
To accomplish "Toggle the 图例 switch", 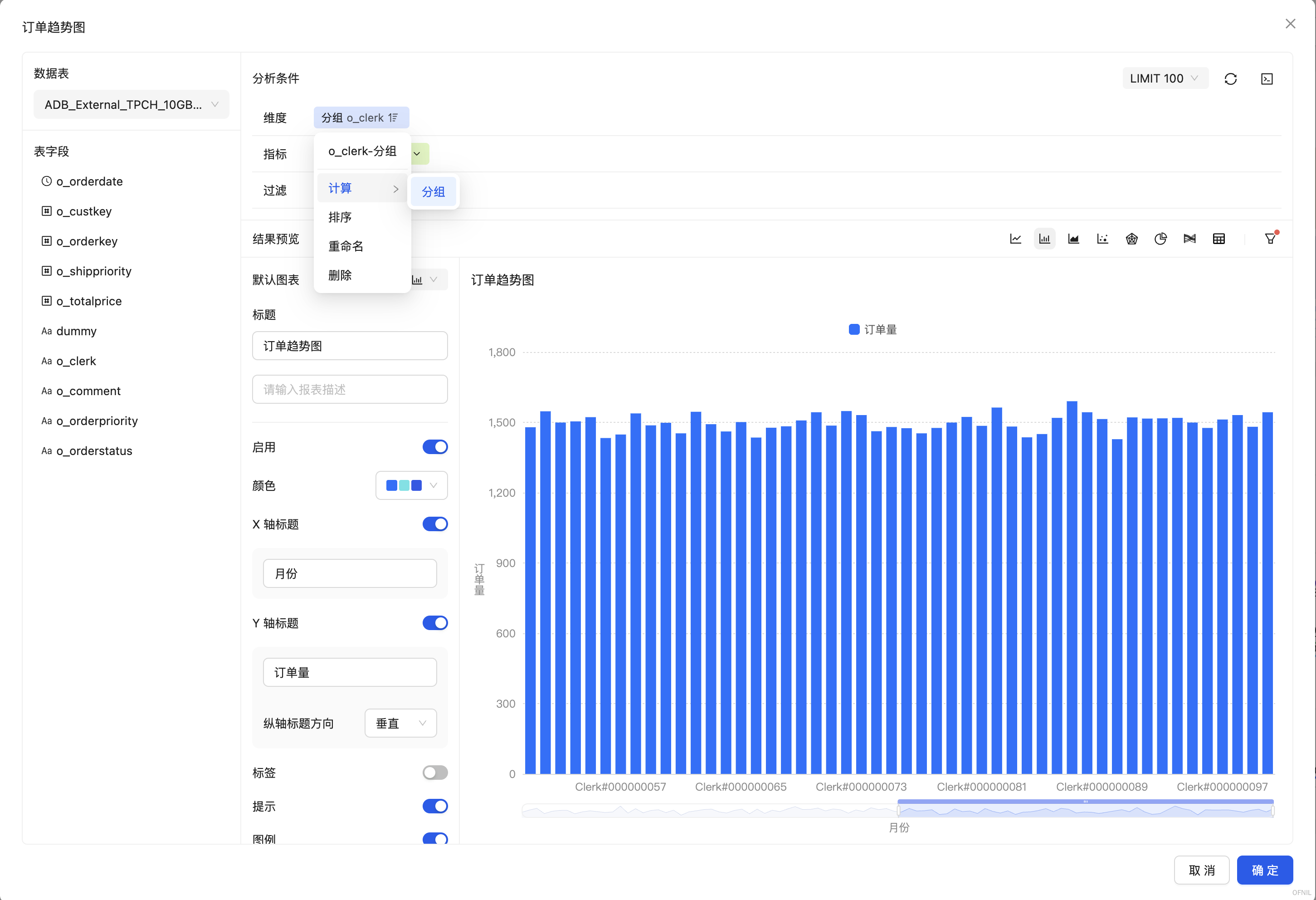I will (x=435, y=838).
